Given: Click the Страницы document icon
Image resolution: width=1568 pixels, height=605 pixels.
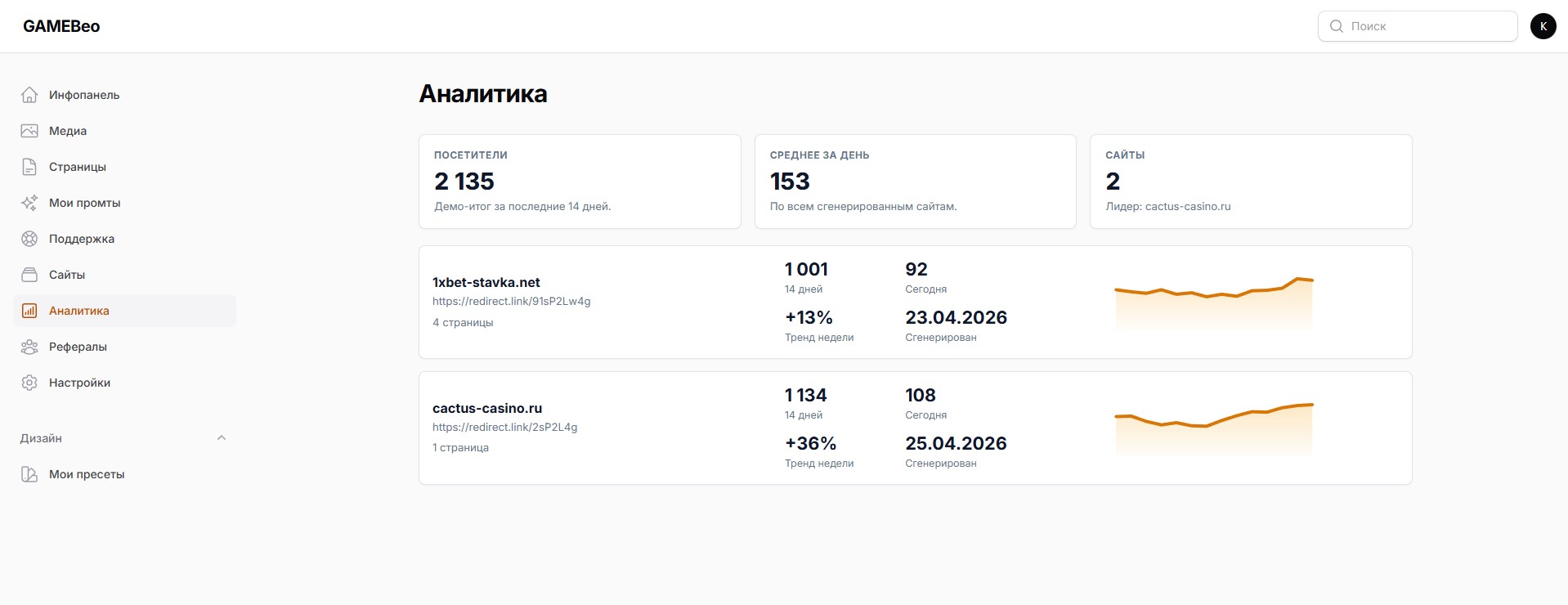Looking at the screenshot, I should [x=29, y=167].
